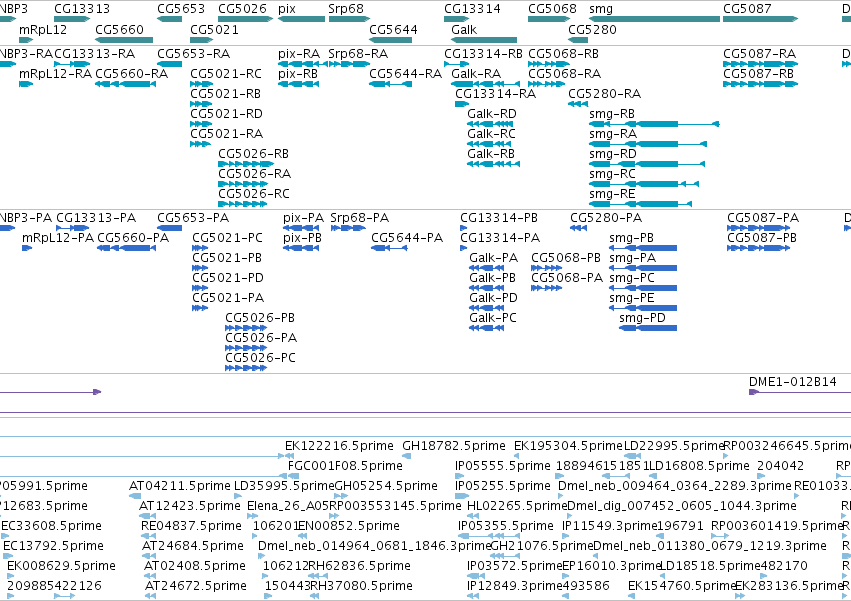The height and width of the screenshot is (601, 851).
Task: Select protein label CG5660-PA
Action: pos(134,238)
